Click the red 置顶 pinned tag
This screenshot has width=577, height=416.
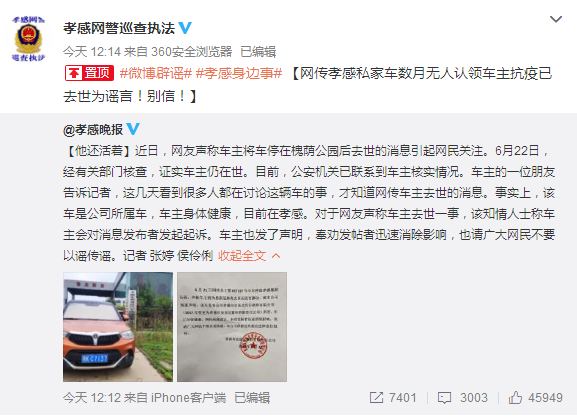coord(89,73)
